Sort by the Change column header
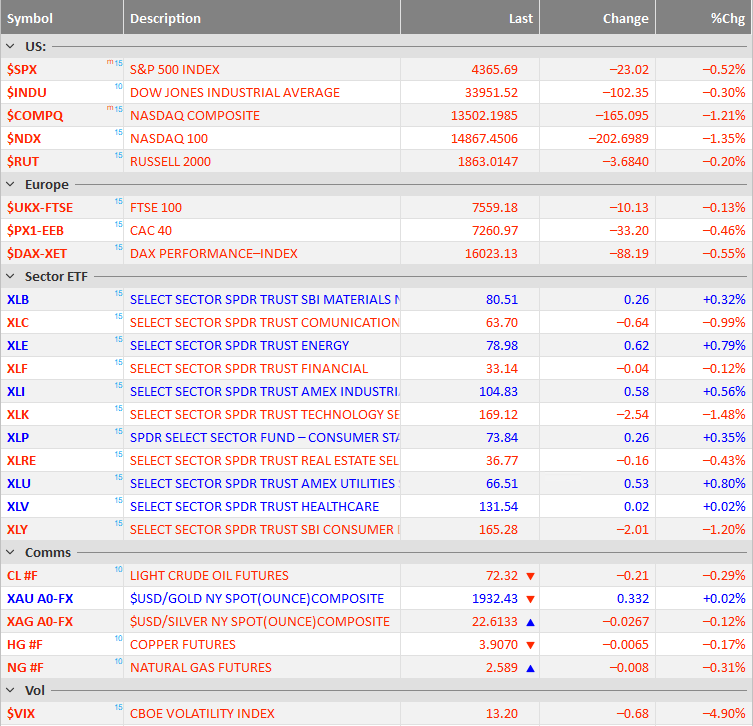The height and width of the screenshot is (726, 753). tap(598, 18)
